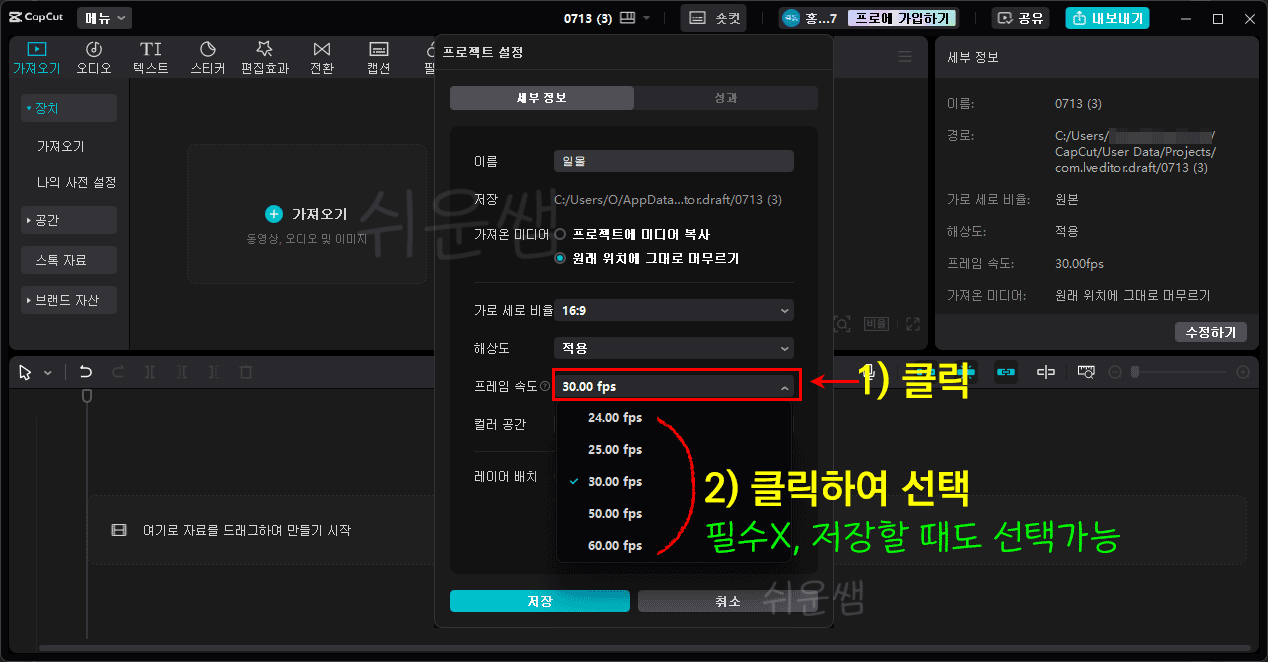Switch to the 성과 tab
Image resolution: width=1268 pixels, height=662 pixels.
click(726, 98)
